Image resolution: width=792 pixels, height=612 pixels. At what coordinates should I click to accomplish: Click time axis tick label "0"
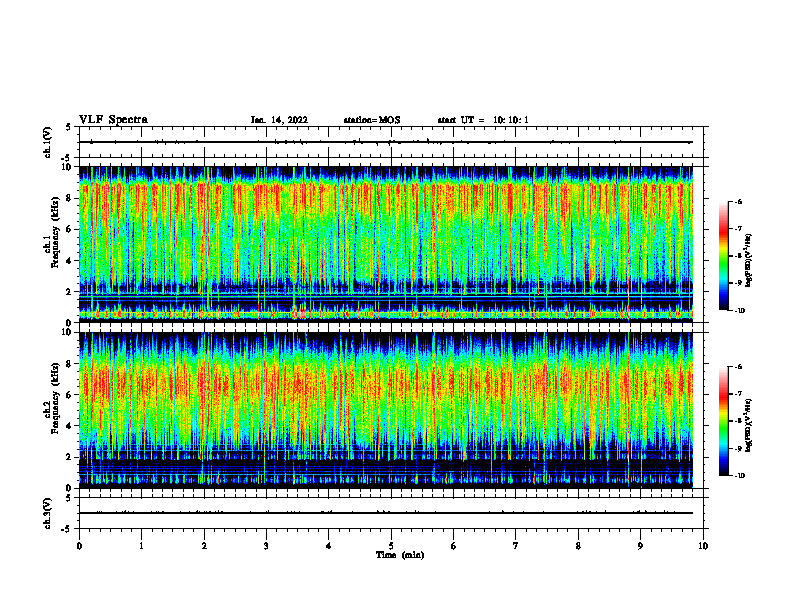click(79, 546)
